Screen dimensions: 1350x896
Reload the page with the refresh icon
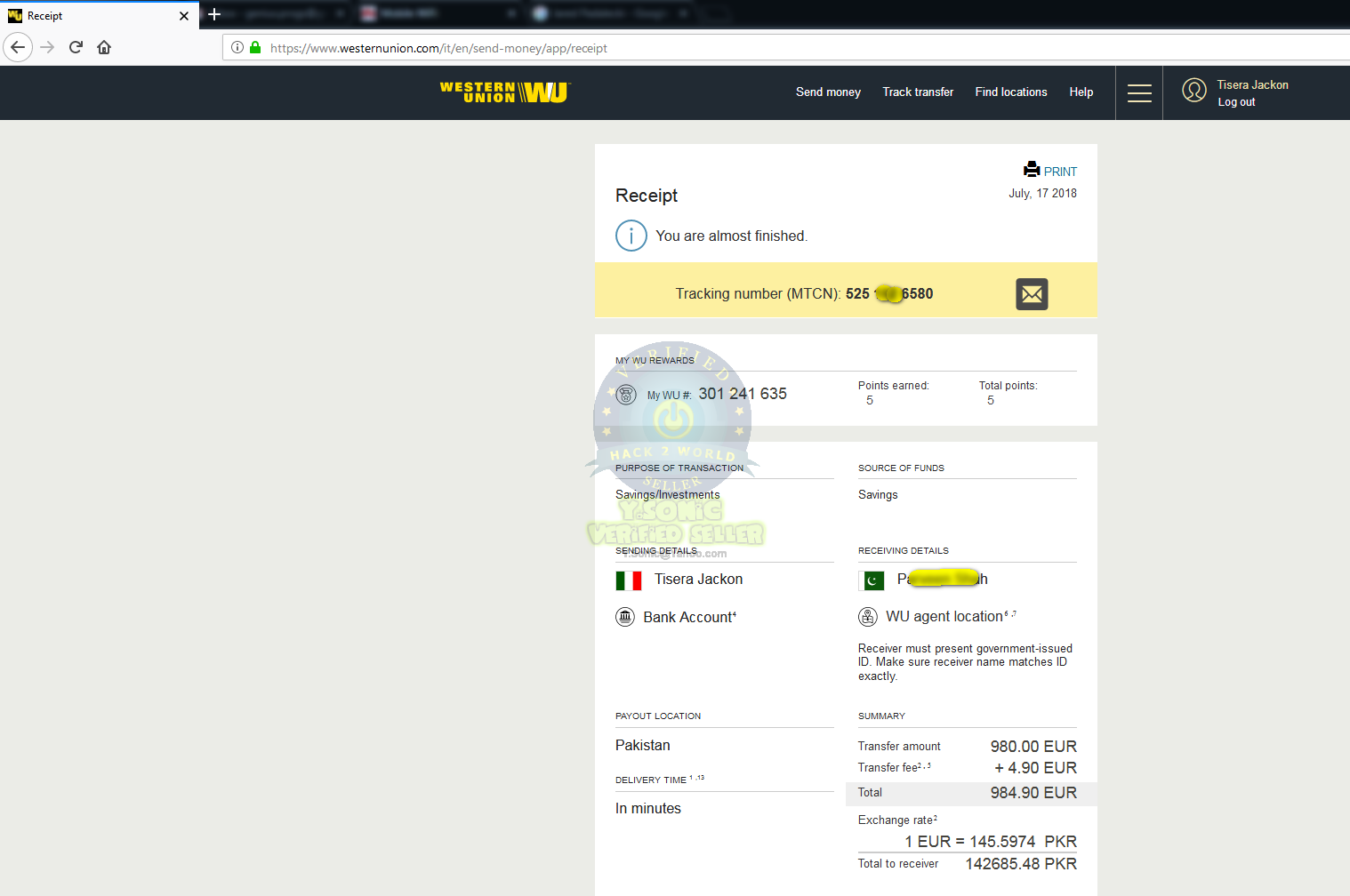(x=76, y=47)
